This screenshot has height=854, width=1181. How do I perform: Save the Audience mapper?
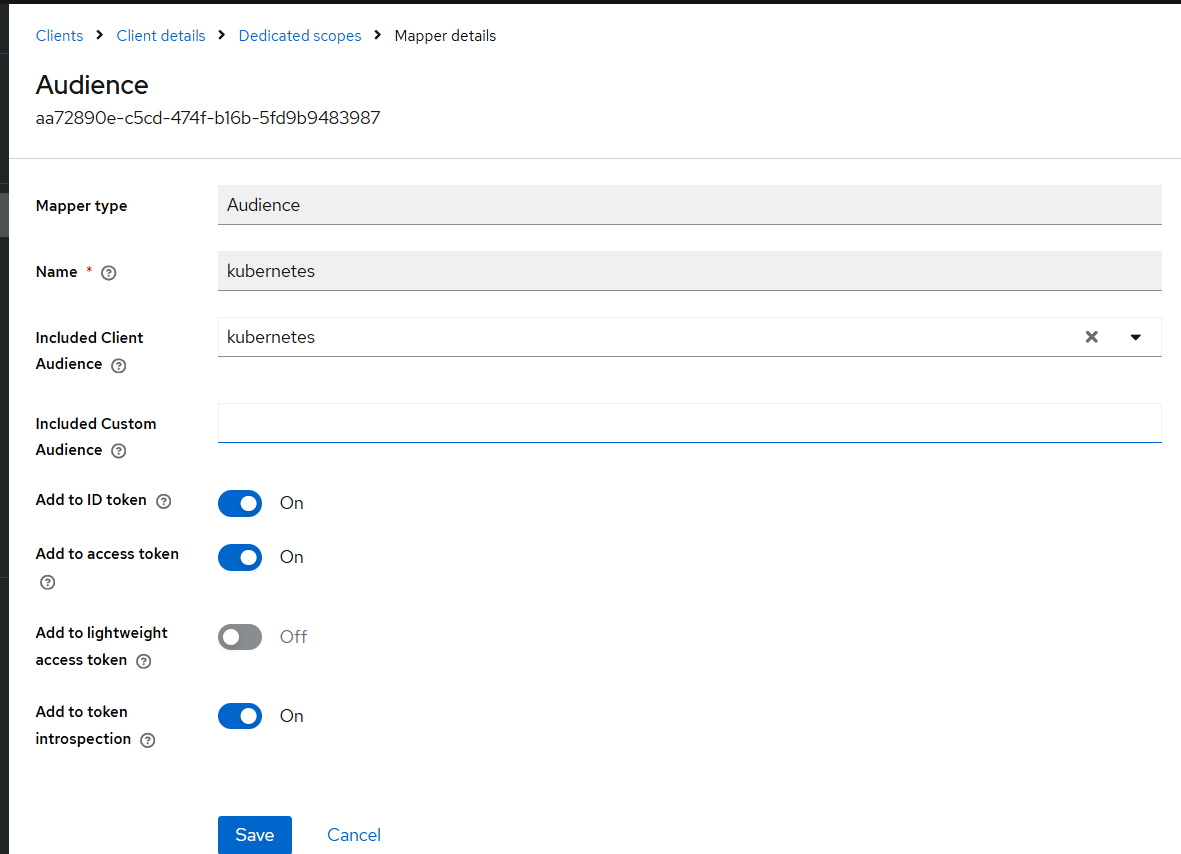254,835
